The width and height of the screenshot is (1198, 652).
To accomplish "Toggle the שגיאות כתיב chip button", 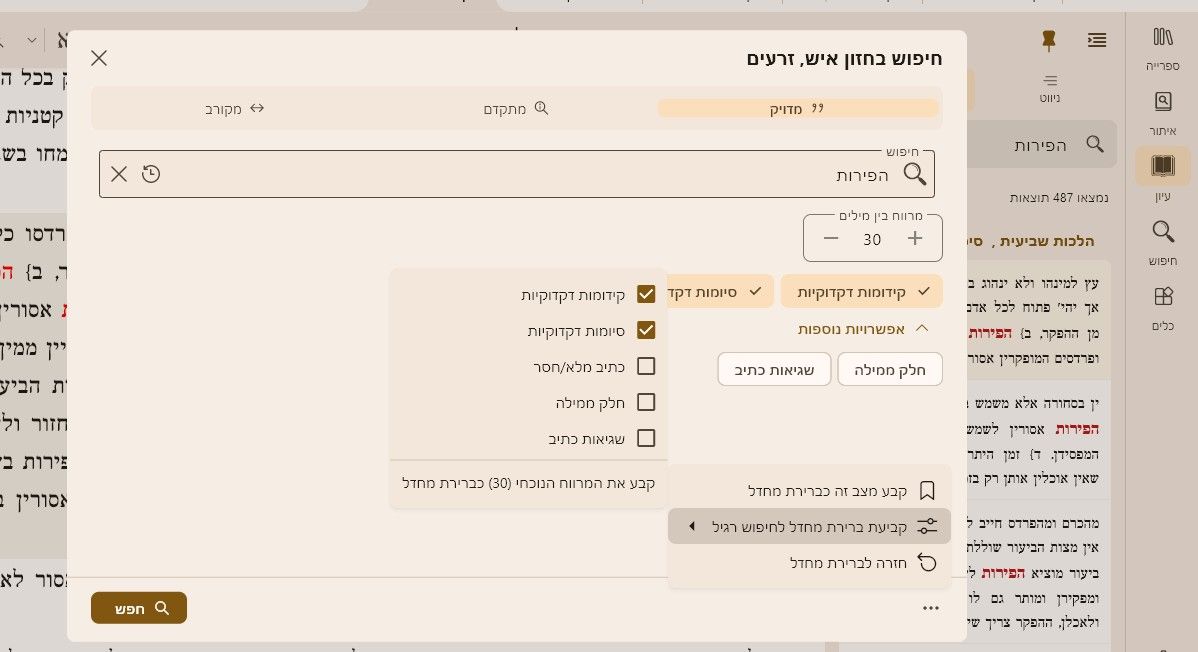I will [x=774, y=370].
